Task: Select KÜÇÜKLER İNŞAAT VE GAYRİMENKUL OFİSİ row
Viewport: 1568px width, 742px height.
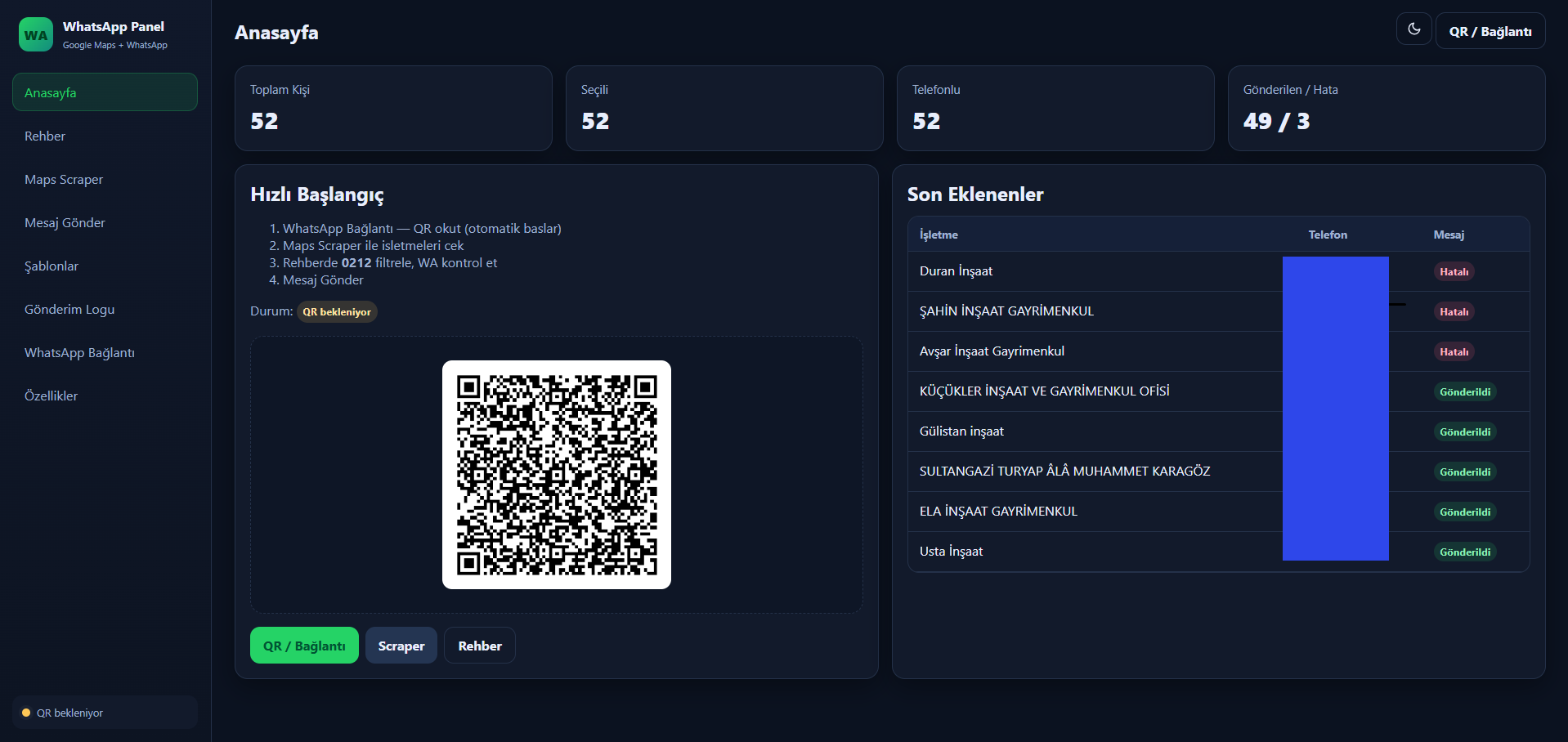Action: pos(1218,391)
